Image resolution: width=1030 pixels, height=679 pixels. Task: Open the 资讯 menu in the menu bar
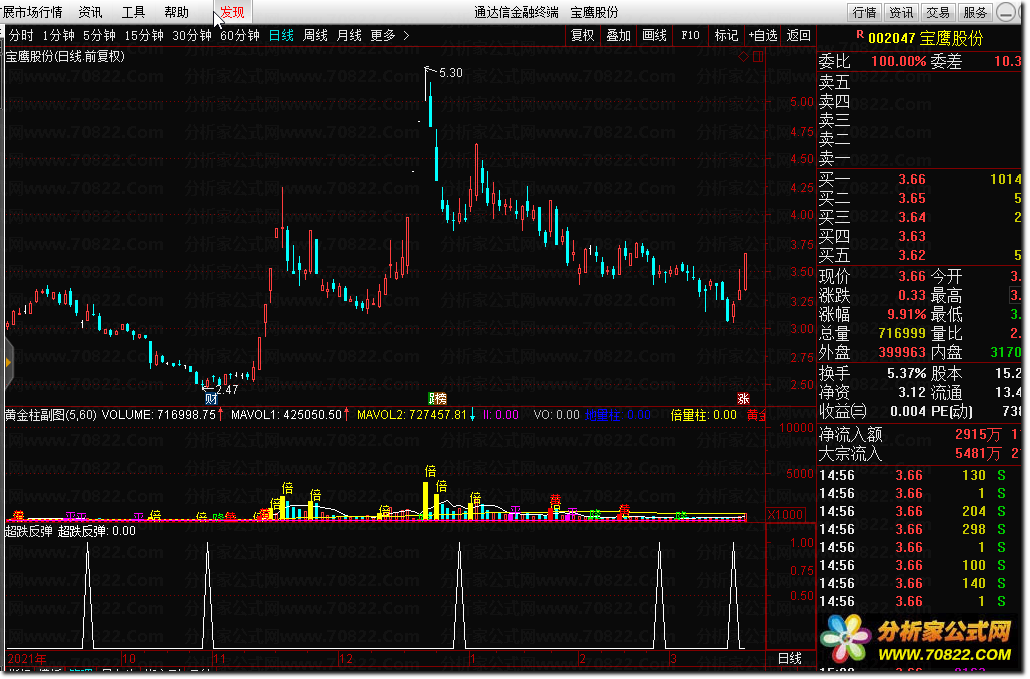coord(90,12)
